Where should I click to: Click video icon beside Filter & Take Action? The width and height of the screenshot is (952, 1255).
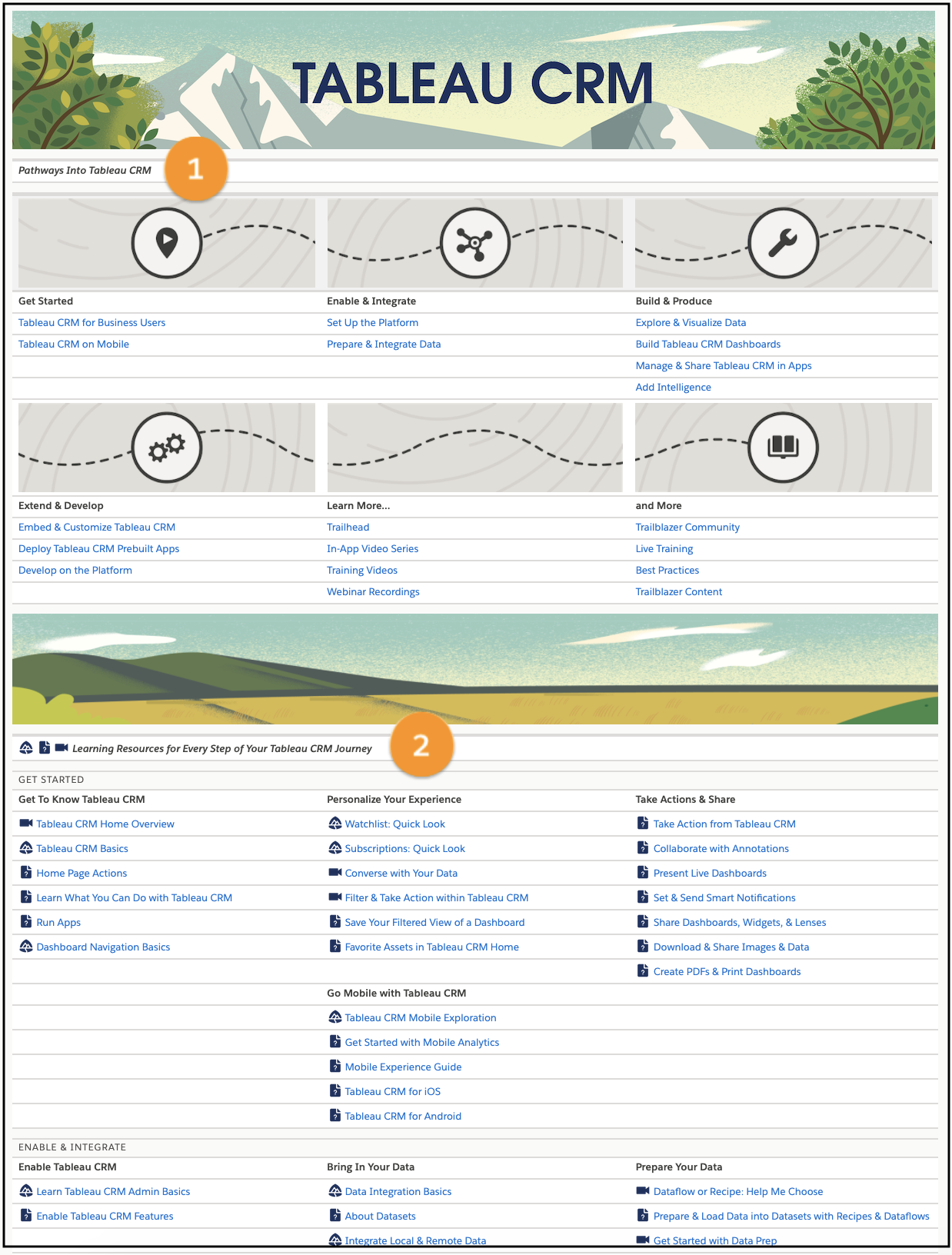point(335,897)
